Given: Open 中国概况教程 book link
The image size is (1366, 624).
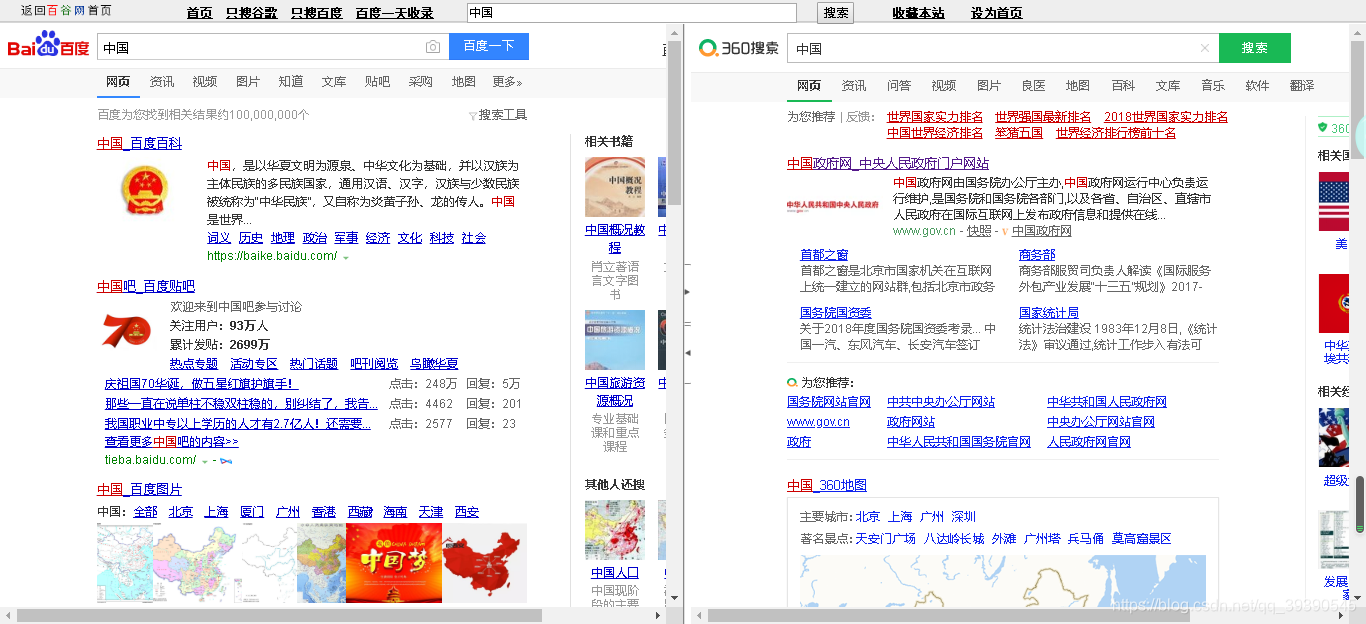Looking at the screenshot, I should [x=615, y=238].
